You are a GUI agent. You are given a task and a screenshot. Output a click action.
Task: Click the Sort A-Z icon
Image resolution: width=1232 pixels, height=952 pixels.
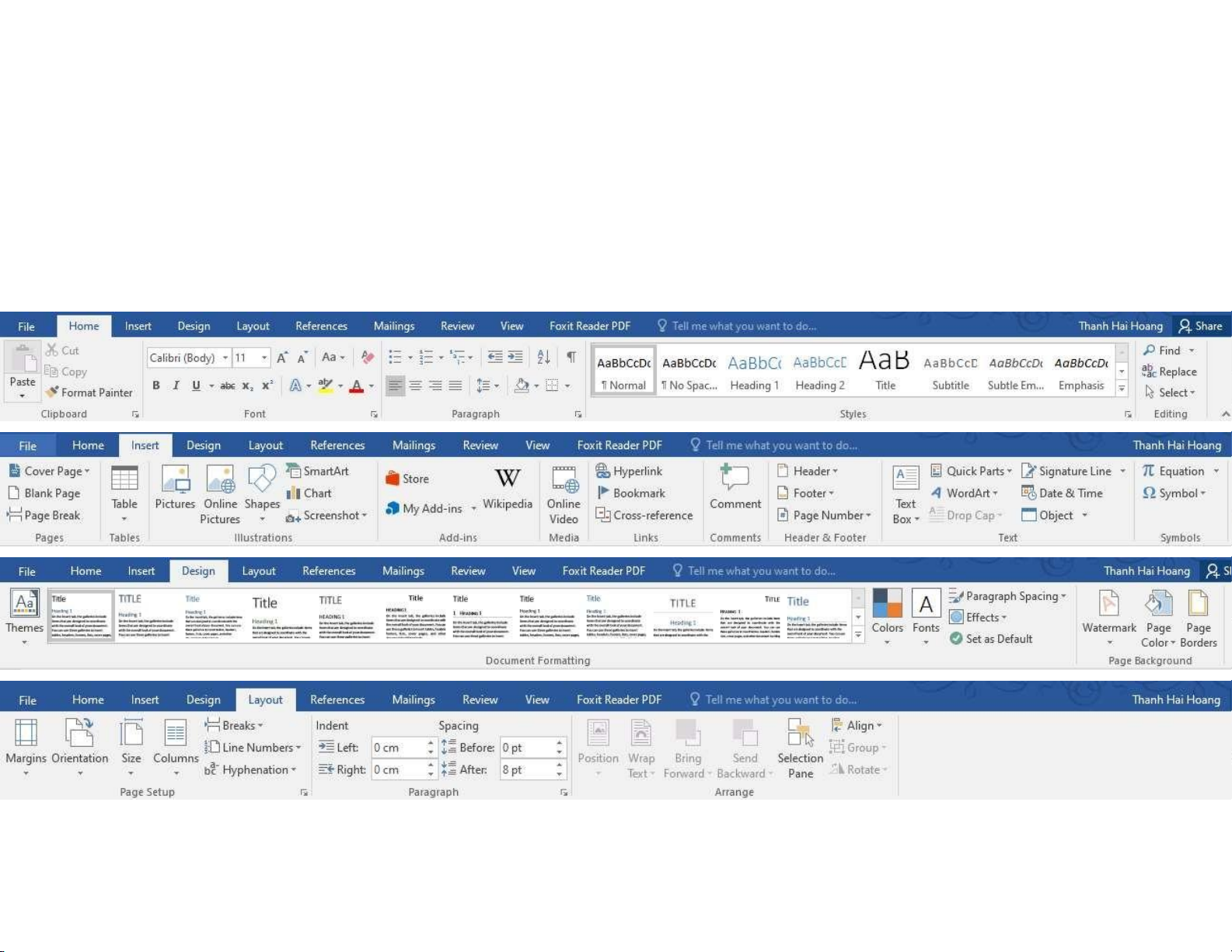tap(543, 357)
